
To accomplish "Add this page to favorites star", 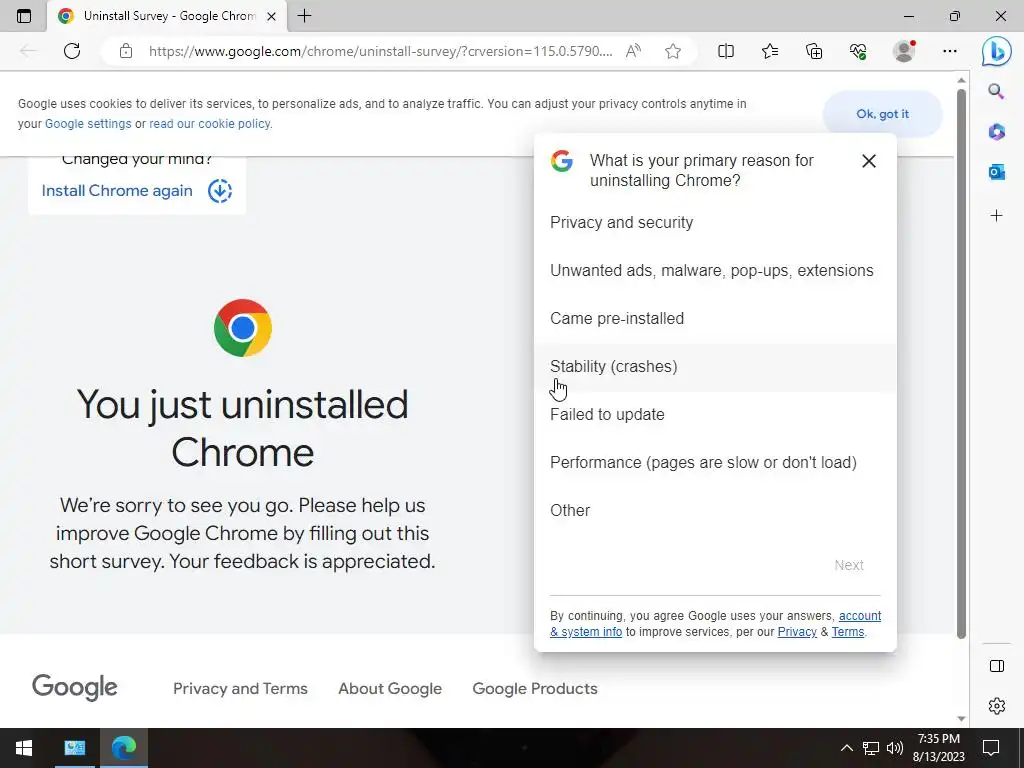I will pos(673,51).
